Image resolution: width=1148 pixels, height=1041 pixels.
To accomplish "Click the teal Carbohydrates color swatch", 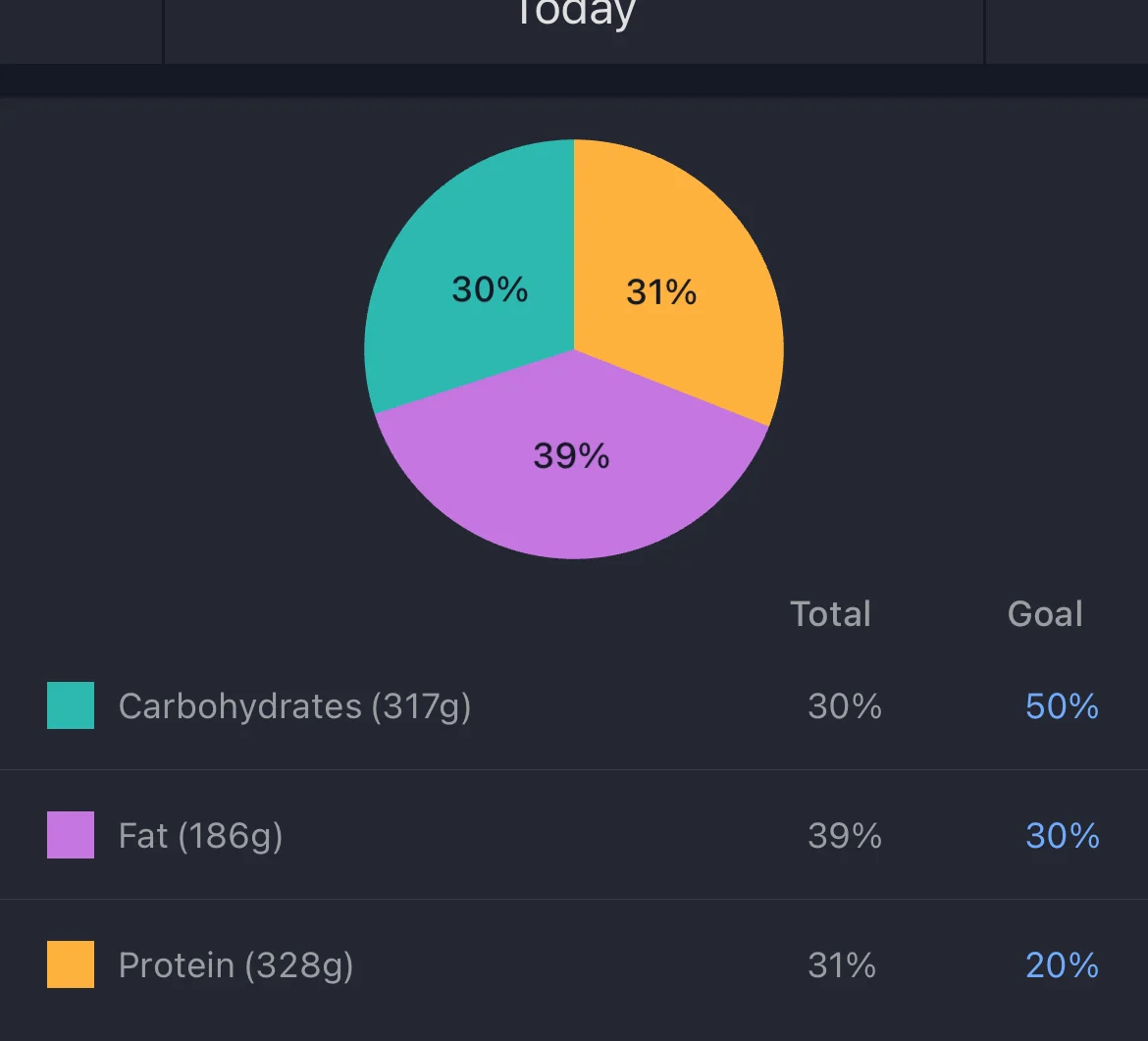I will [71, 705].
